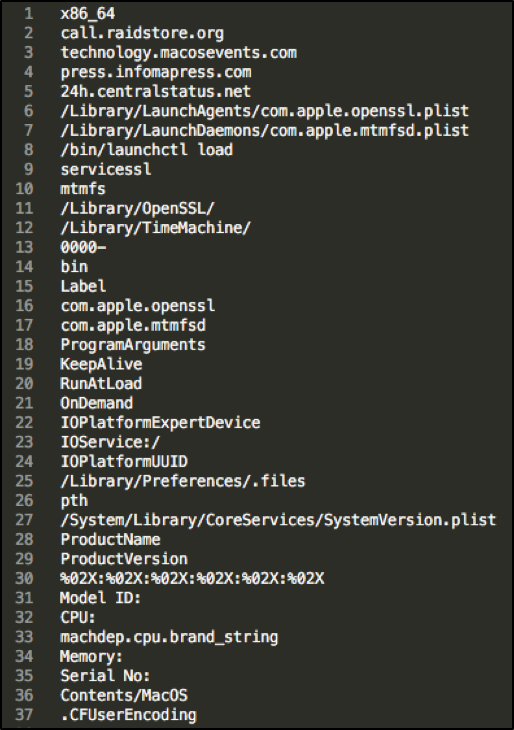The height and width of the screenshot is (730, 514).
Task: Click the call.raidstore.org string on line 2
Action: point(142,33)
